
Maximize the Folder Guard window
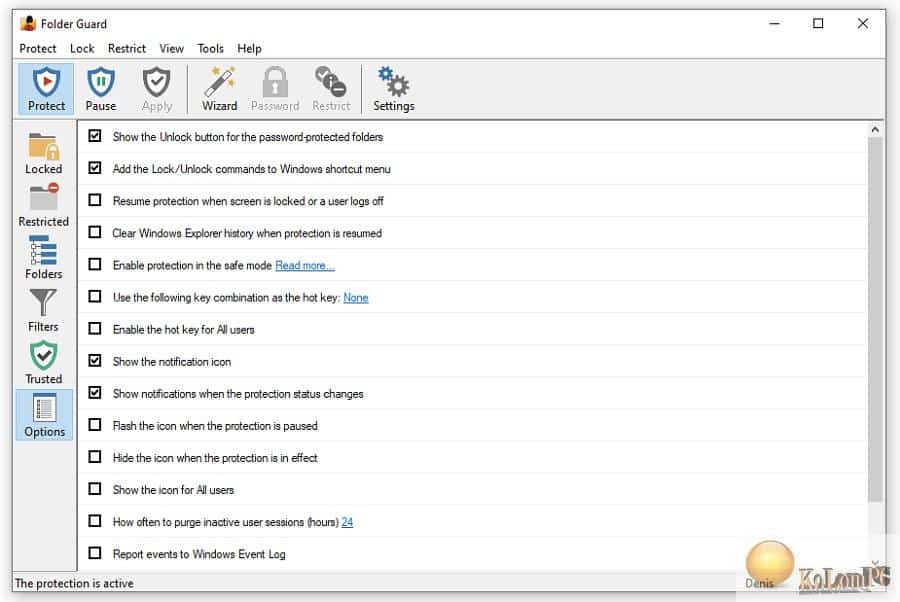818,24
